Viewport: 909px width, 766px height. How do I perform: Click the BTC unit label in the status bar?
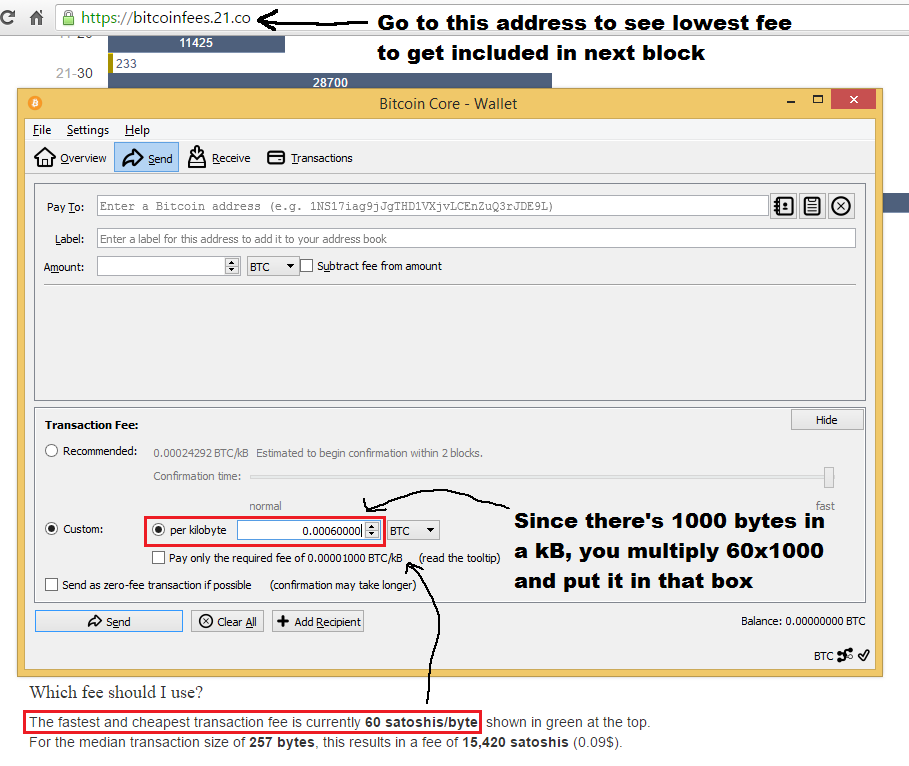pos(823,656)
